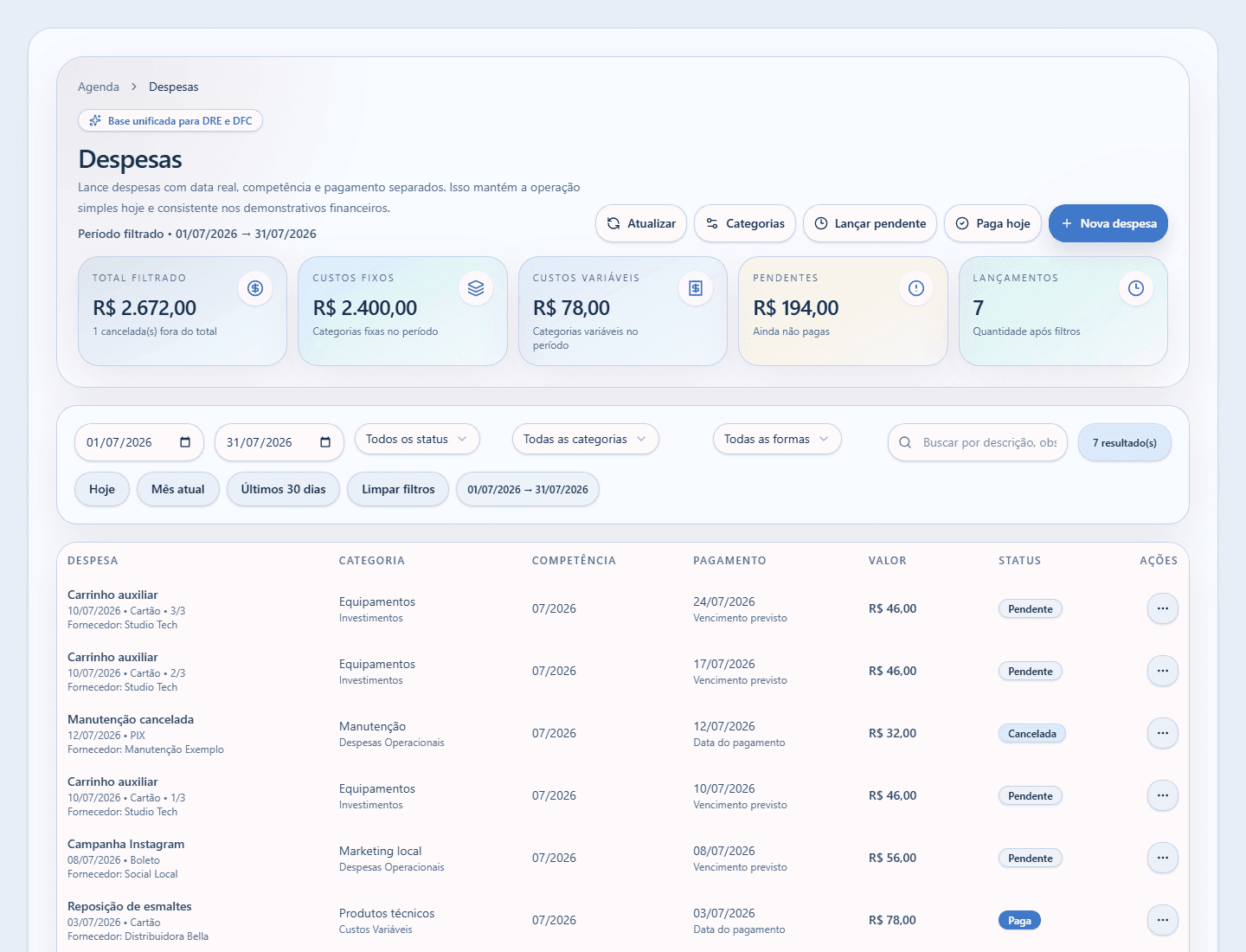Expand the Todas as categorias dropdown

pyautogui.click(x=585, y=439)
